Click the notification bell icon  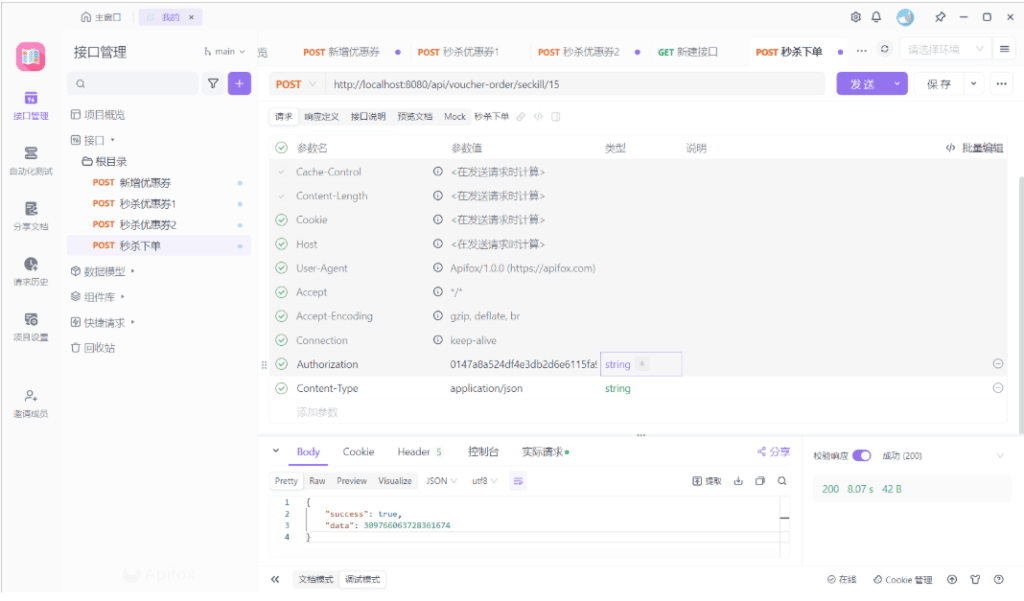tap(877, 17)
